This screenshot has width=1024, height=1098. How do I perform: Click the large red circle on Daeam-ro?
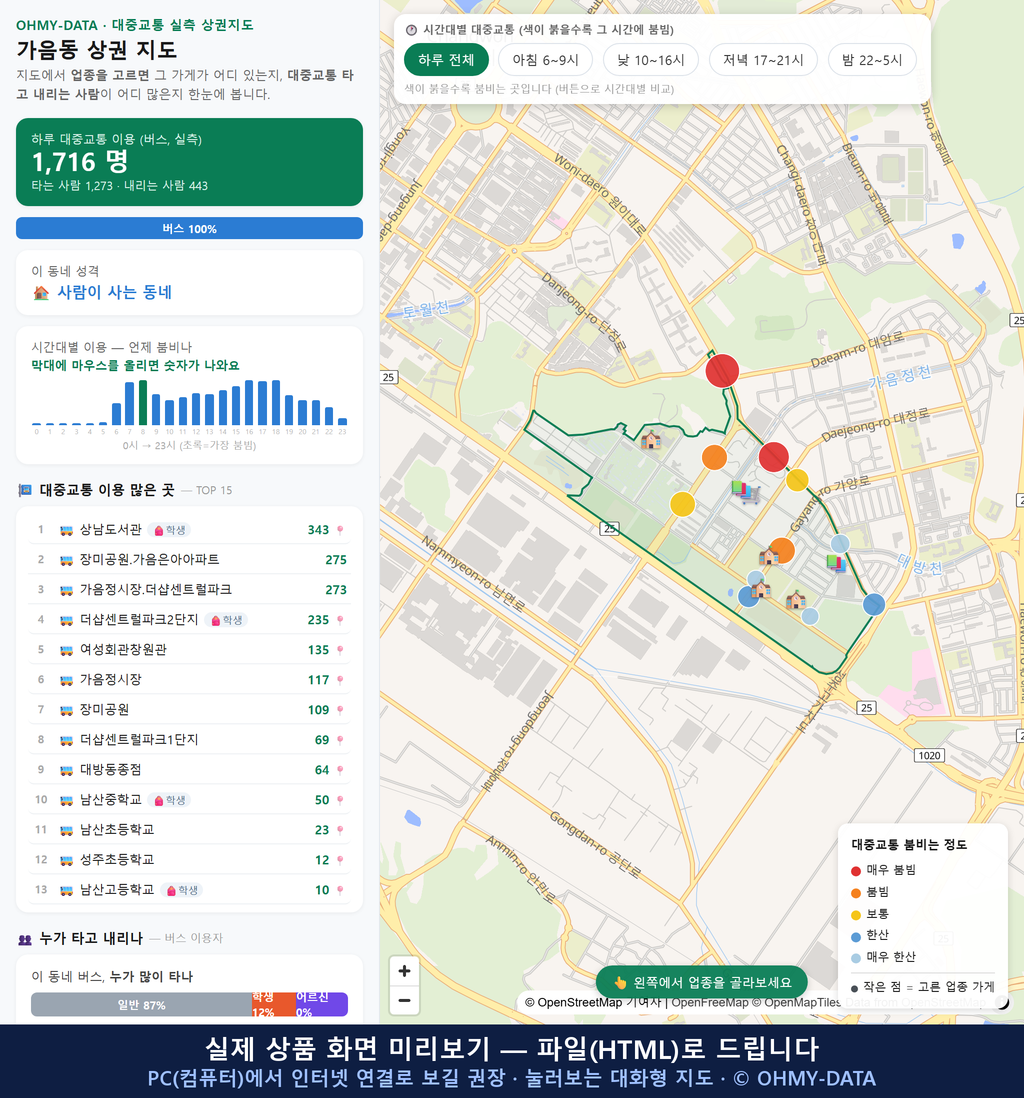(722, 370)
